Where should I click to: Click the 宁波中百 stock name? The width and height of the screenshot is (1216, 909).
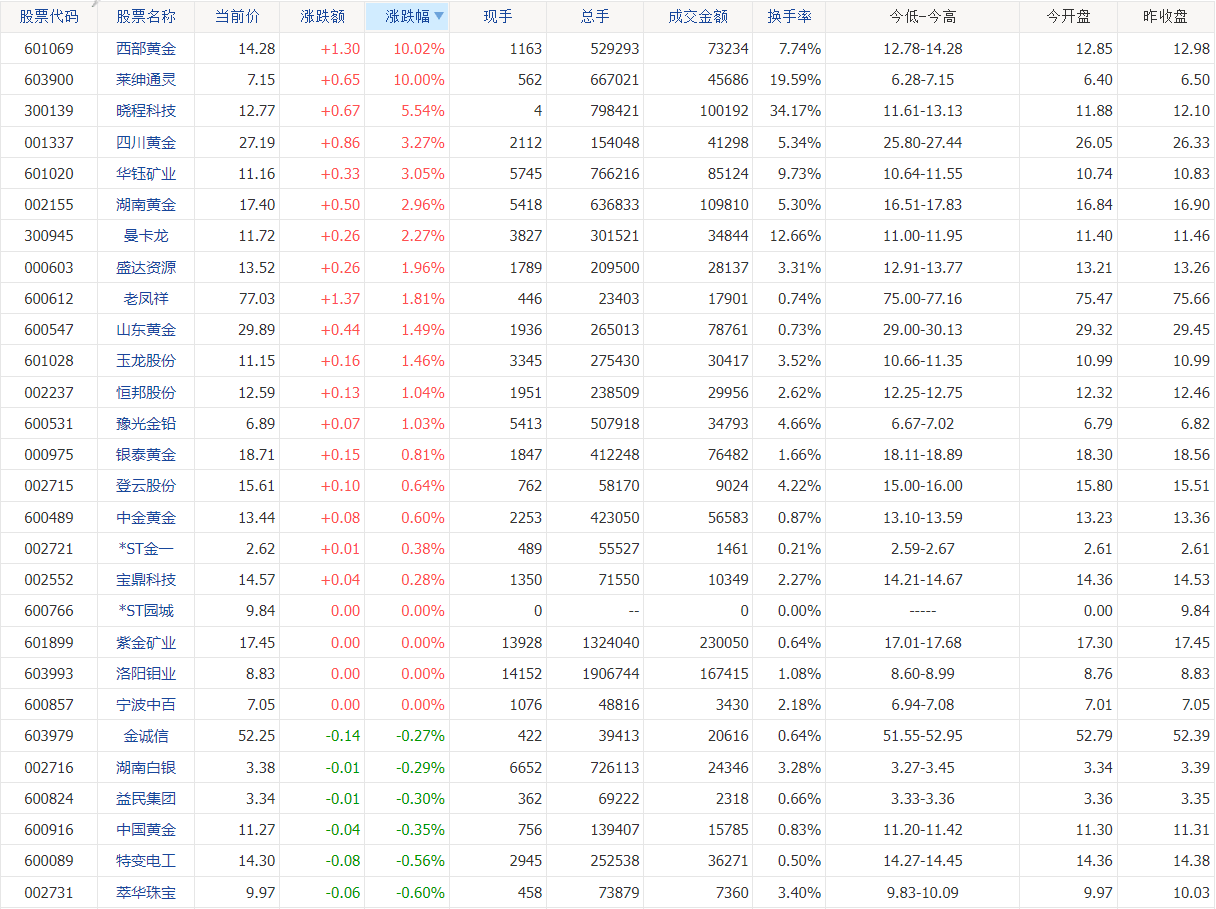pos(146,705)
